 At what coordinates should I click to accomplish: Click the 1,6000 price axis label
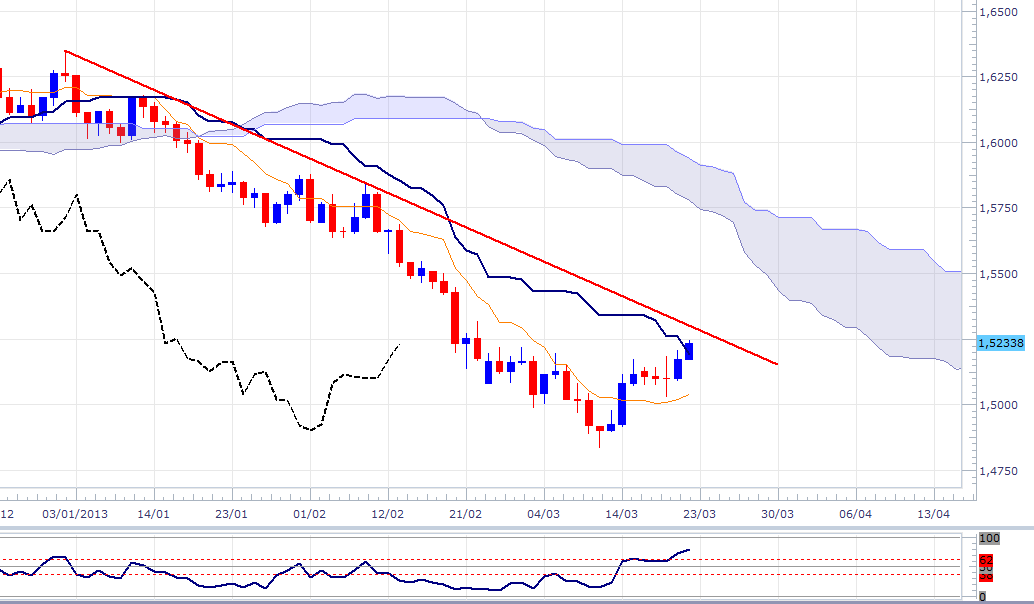(1000, 142)
